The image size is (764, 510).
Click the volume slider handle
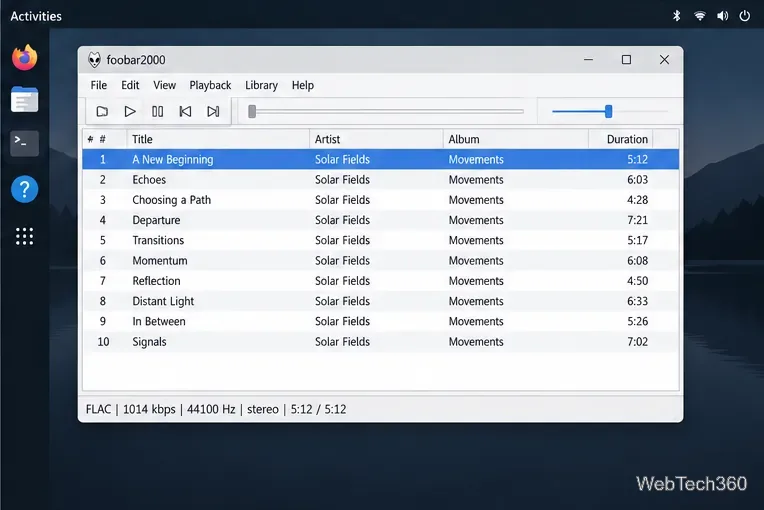click(x=609, y=112)
